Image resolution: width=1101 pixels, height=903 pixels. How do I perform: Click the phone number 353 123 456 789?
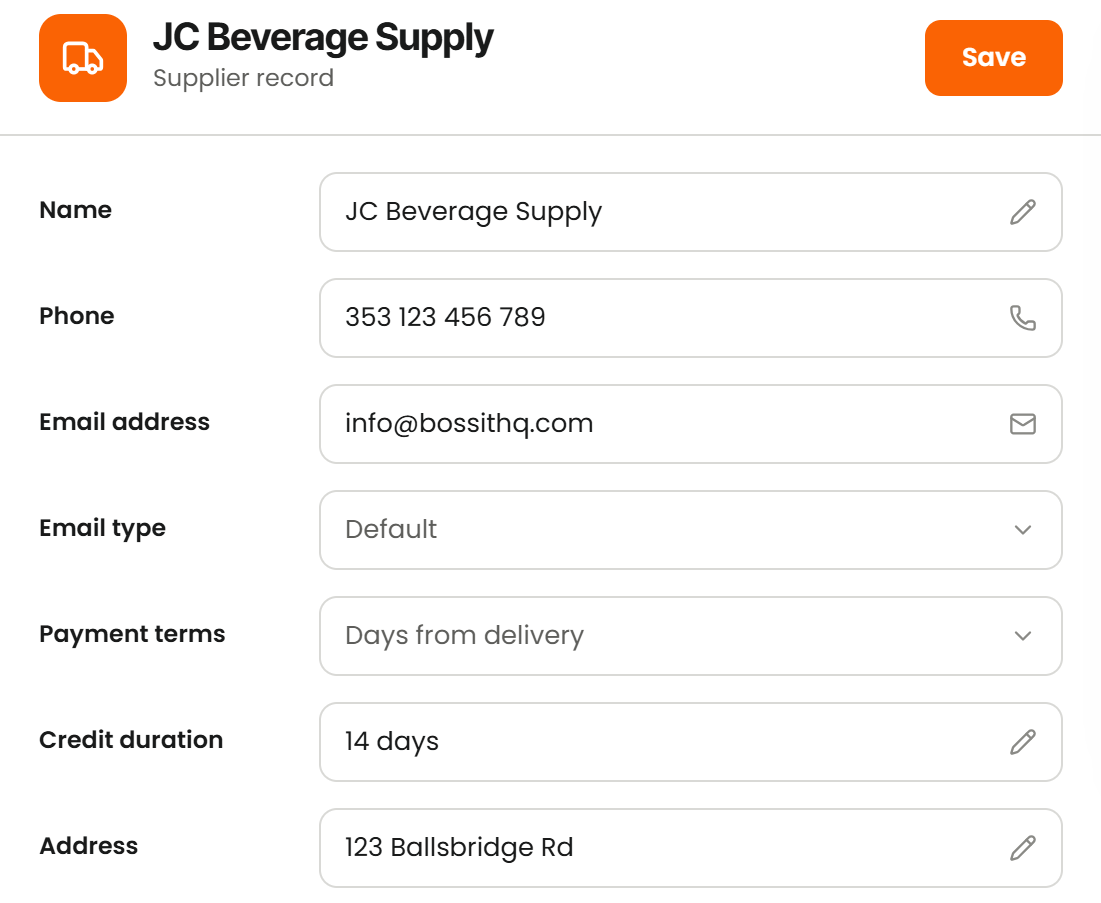coord(445,317)
